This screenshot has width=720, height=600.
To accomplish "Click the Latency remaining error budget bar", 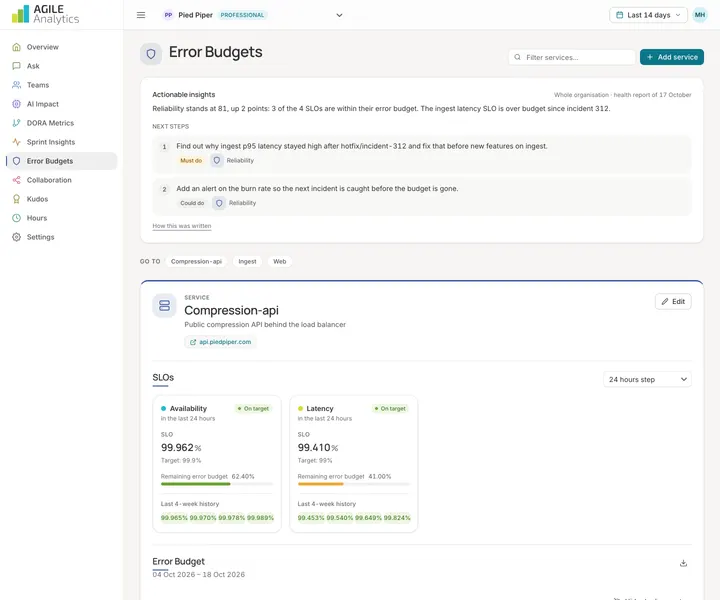I will click(354, 484).
